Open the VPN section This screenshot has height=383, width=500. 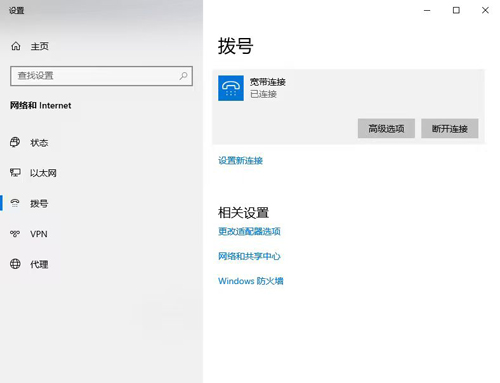(x=39, y=234)
